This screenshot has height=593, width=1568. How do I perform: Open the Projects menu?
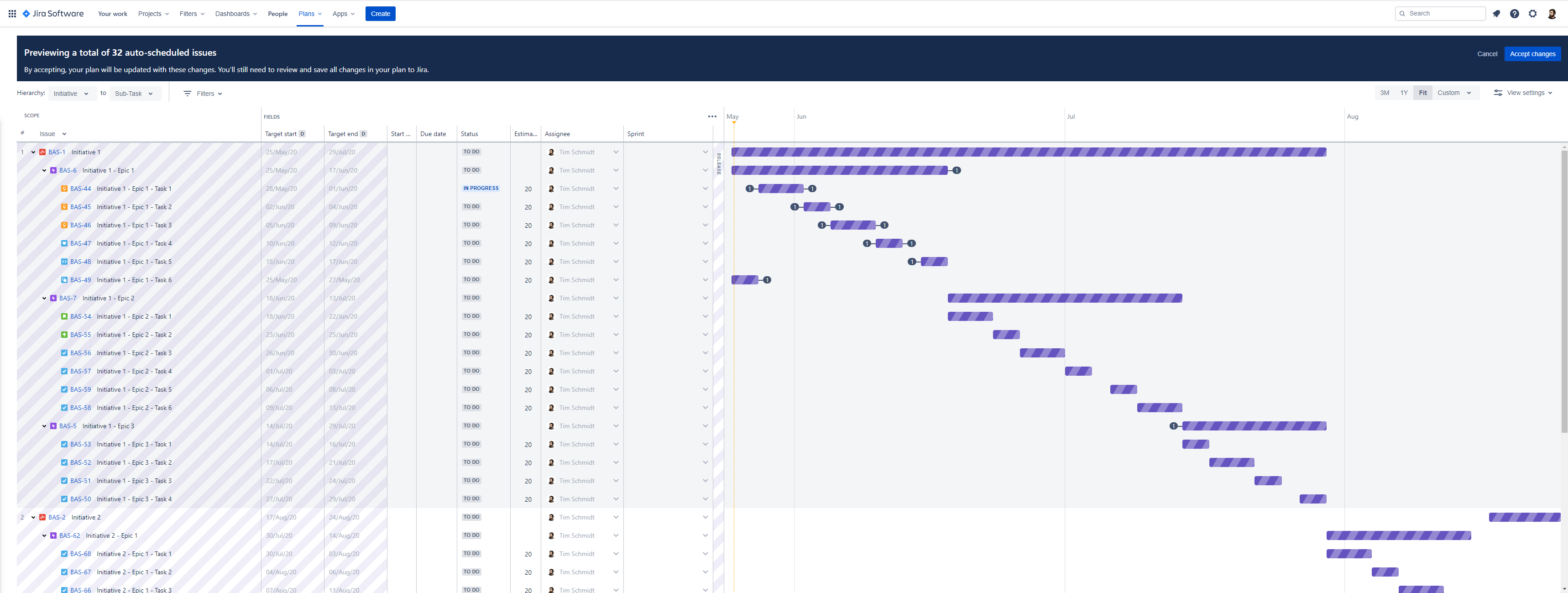pos(153,13)
